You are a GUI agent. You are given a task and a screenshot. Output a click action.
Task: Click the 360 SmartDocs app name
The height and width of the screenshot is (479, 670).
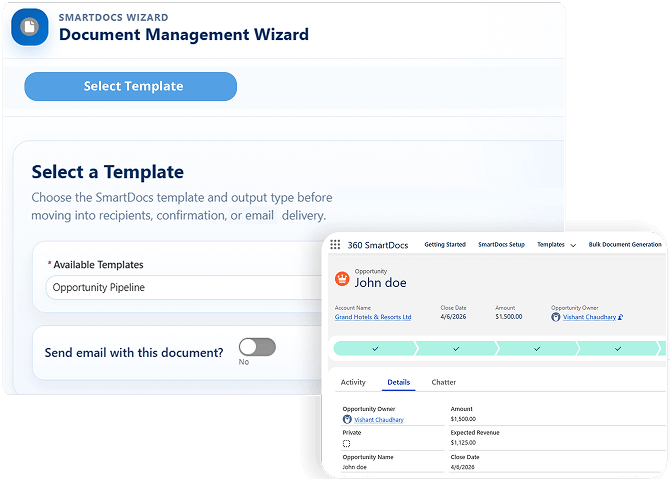point(378,245)
